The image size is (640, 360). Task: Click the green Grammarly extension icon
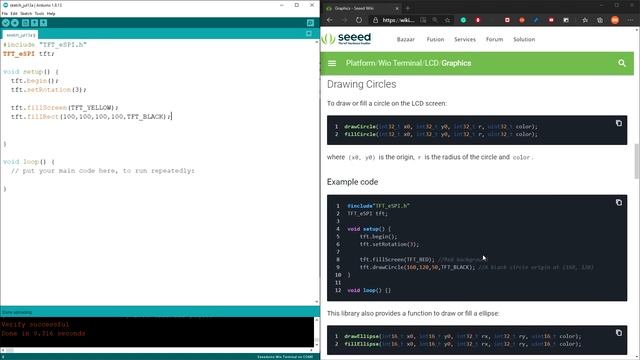[x=463, y=20]
